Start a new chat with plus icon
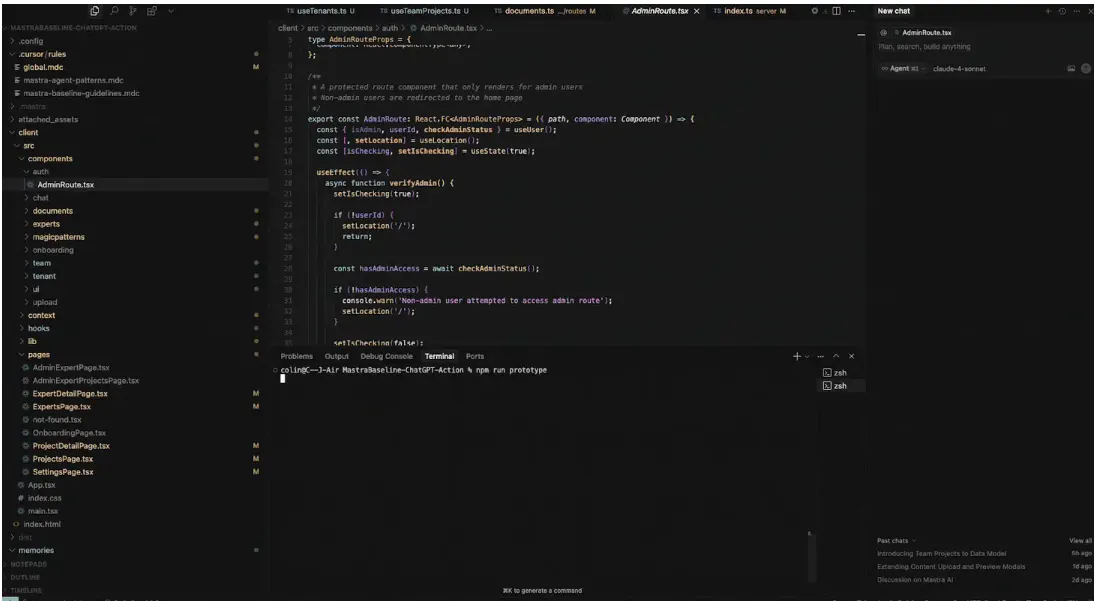1095x601 pixels. pyautogui.click(x=1048, y=11)
